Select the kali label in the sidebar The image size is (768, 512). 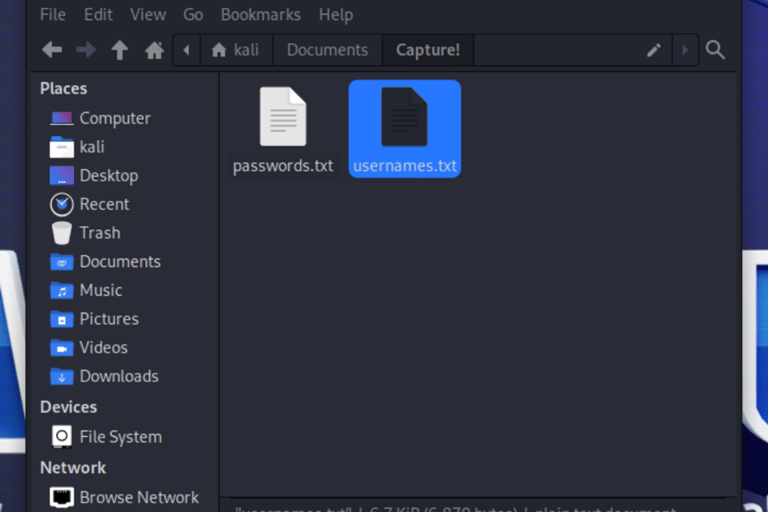[x=92, y=147]
